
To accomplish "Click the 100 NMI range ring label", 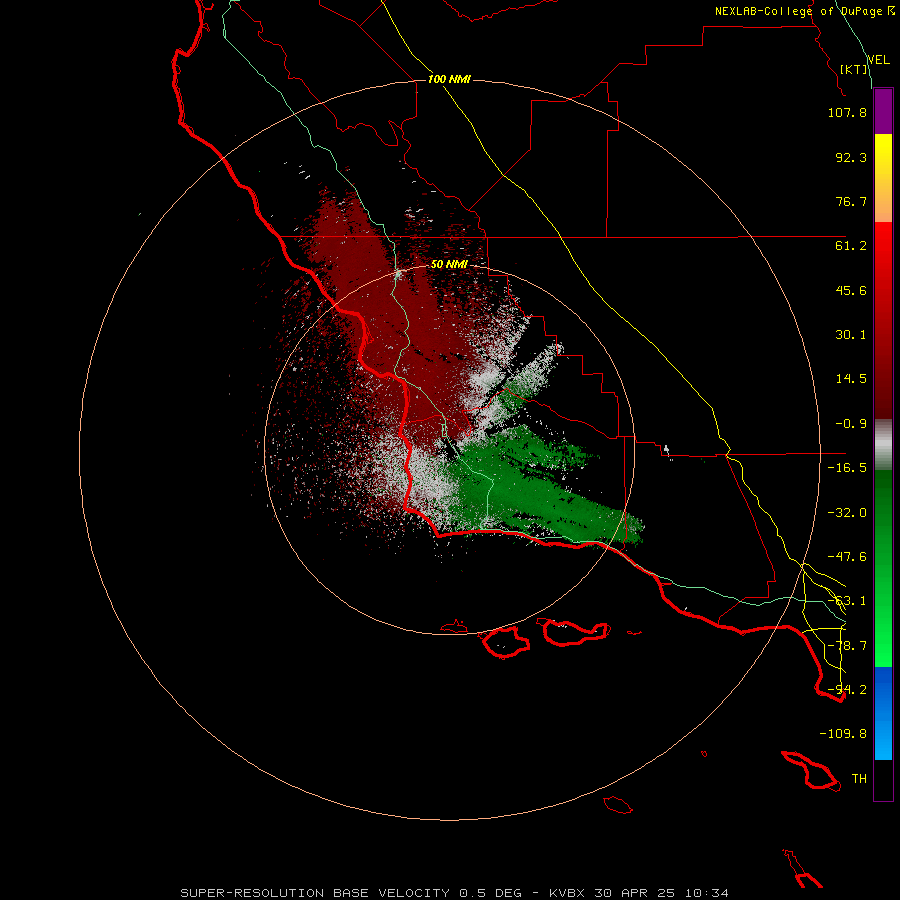I will tap(449, 79).
